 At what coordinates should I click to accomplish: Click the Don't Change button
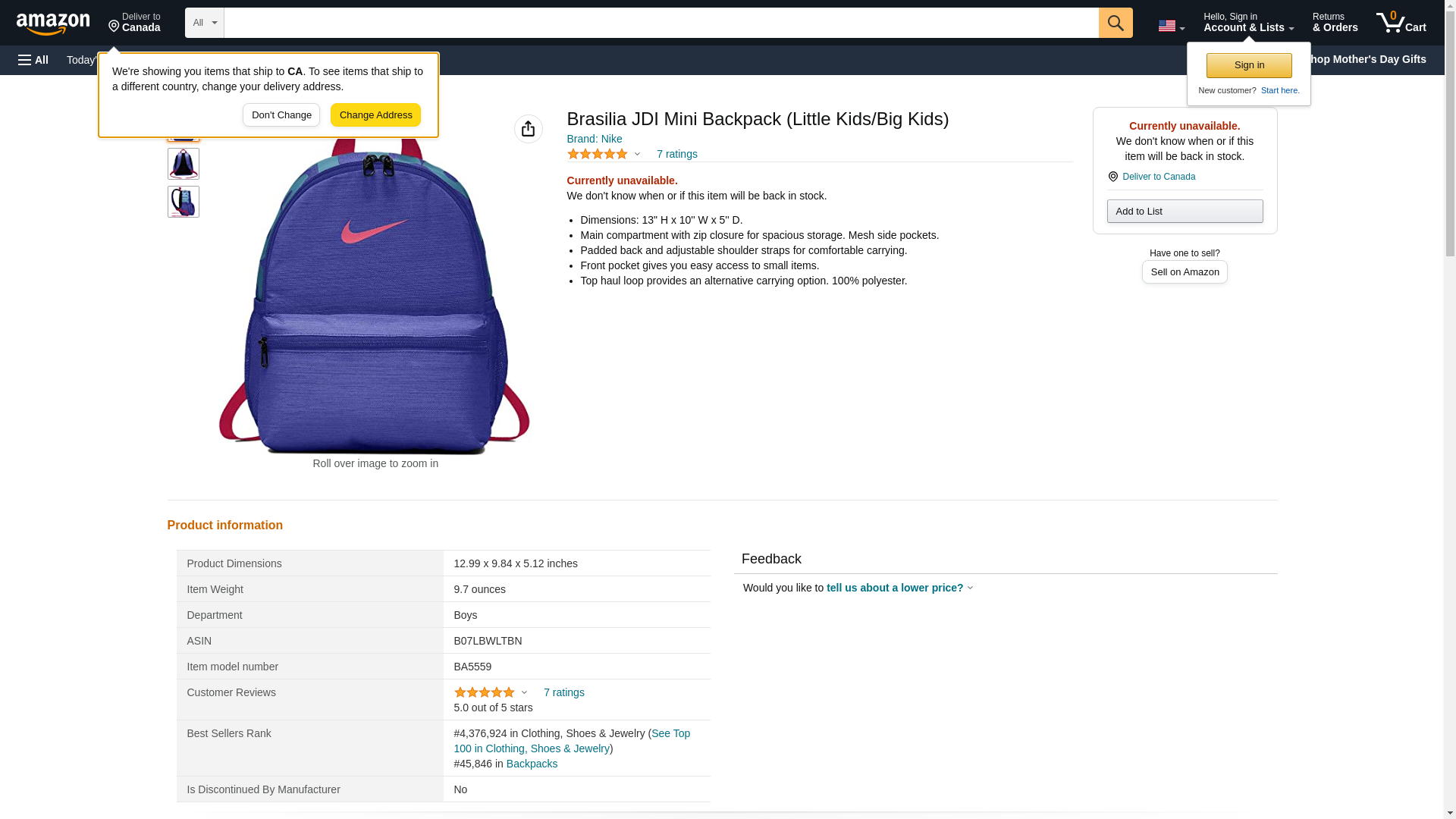pos(281,115)
